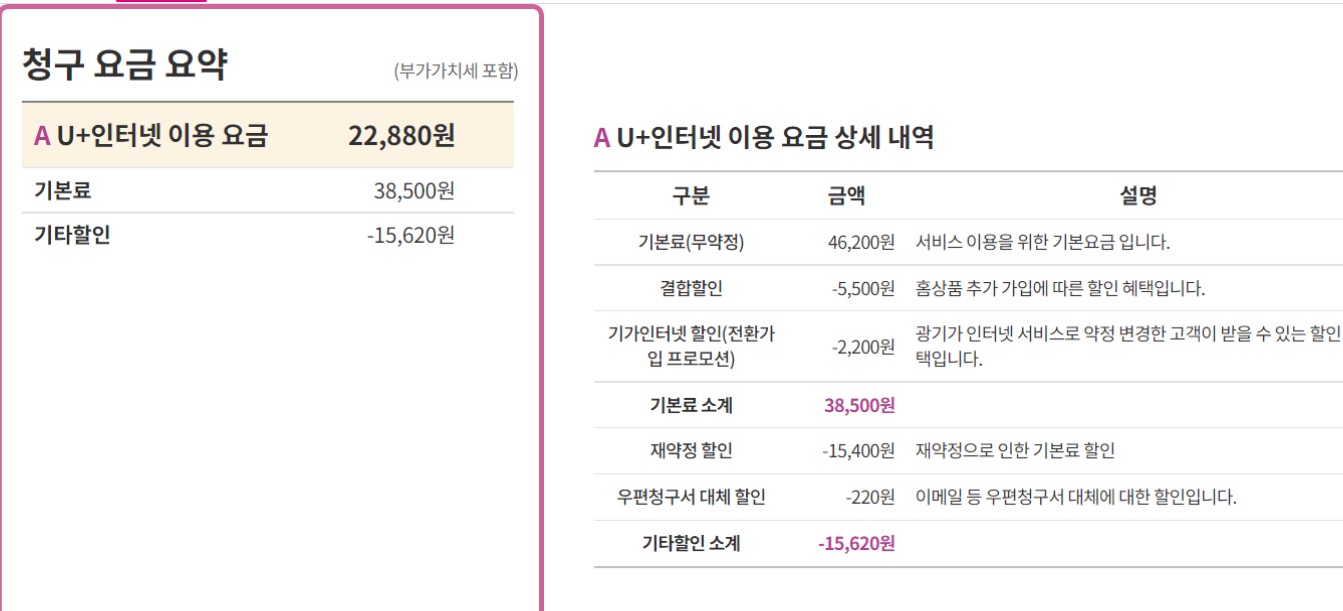Click the 설명 column header
The height and width of the screenshot is (611, 1343).
(1138, 196)
